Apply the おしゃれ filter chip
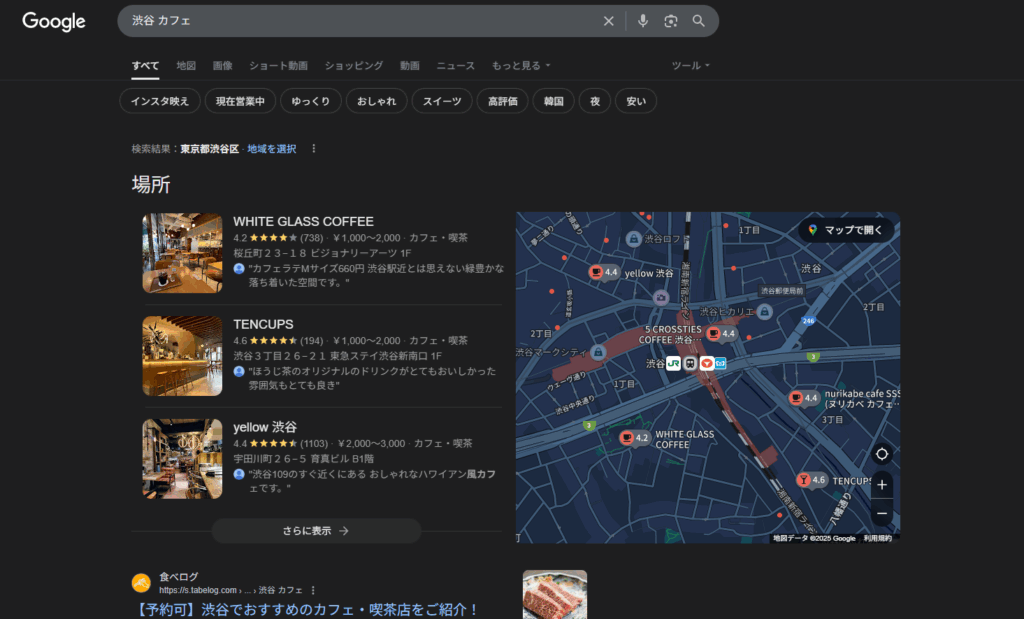Screen dimensions: 1024x619 point(377,101)
